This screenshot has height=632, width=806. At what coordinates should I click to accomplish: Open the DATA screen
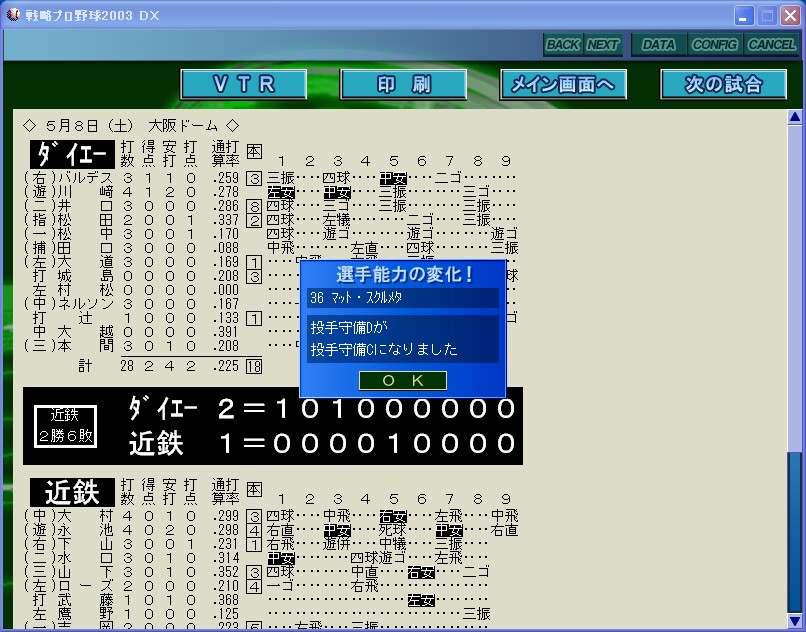[x=659, y=45]
